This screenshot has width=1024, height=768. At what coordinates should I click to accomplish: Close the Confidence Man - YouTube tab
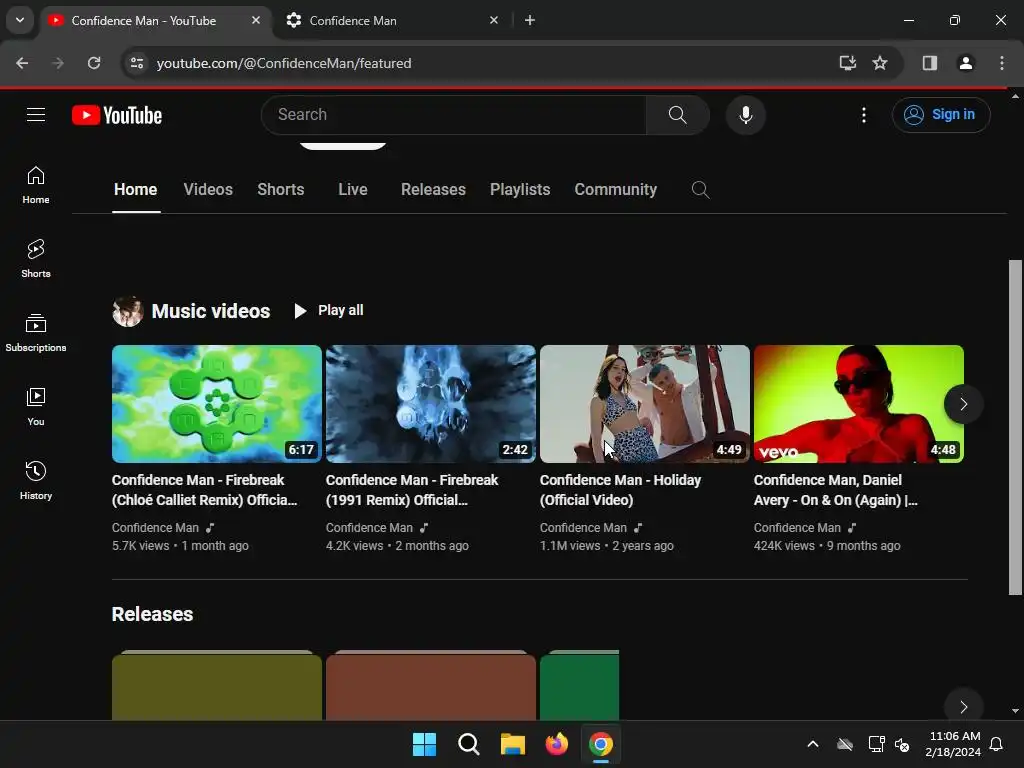coord(256,20)
